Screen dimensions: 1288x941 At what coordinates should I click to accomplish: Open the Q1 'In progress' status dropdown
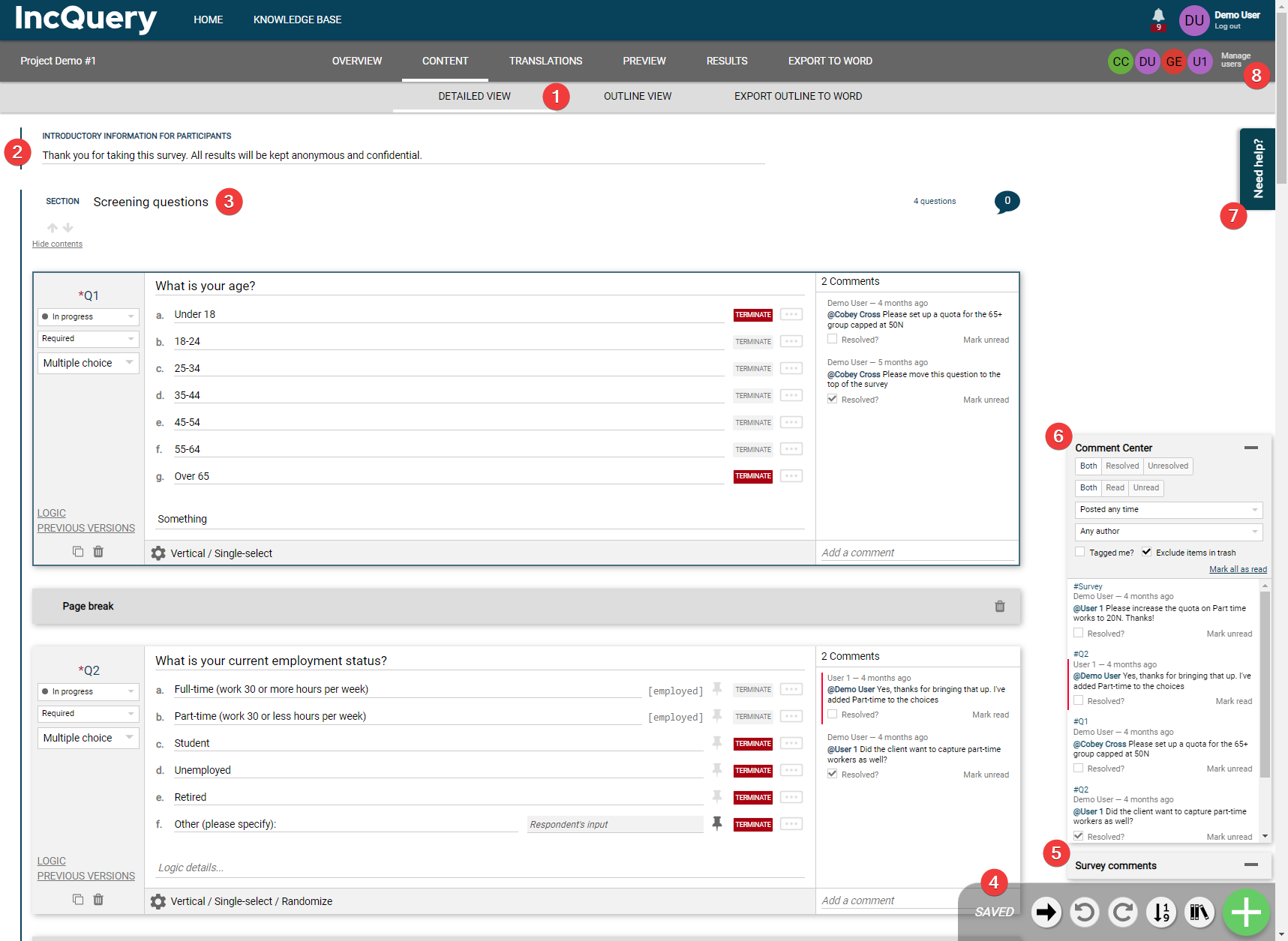tap(88, 316)
